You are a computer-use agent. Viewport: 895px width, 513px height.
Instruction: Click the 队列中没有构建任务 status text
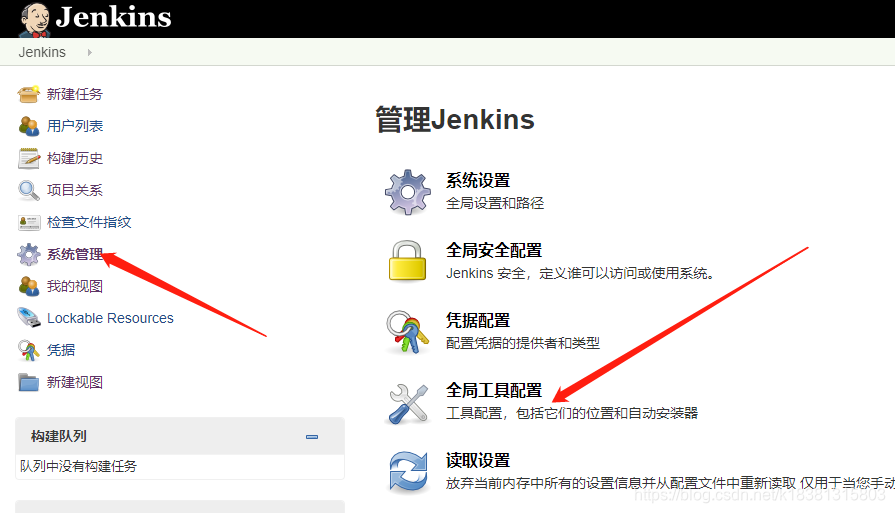(x=78, y=466)
